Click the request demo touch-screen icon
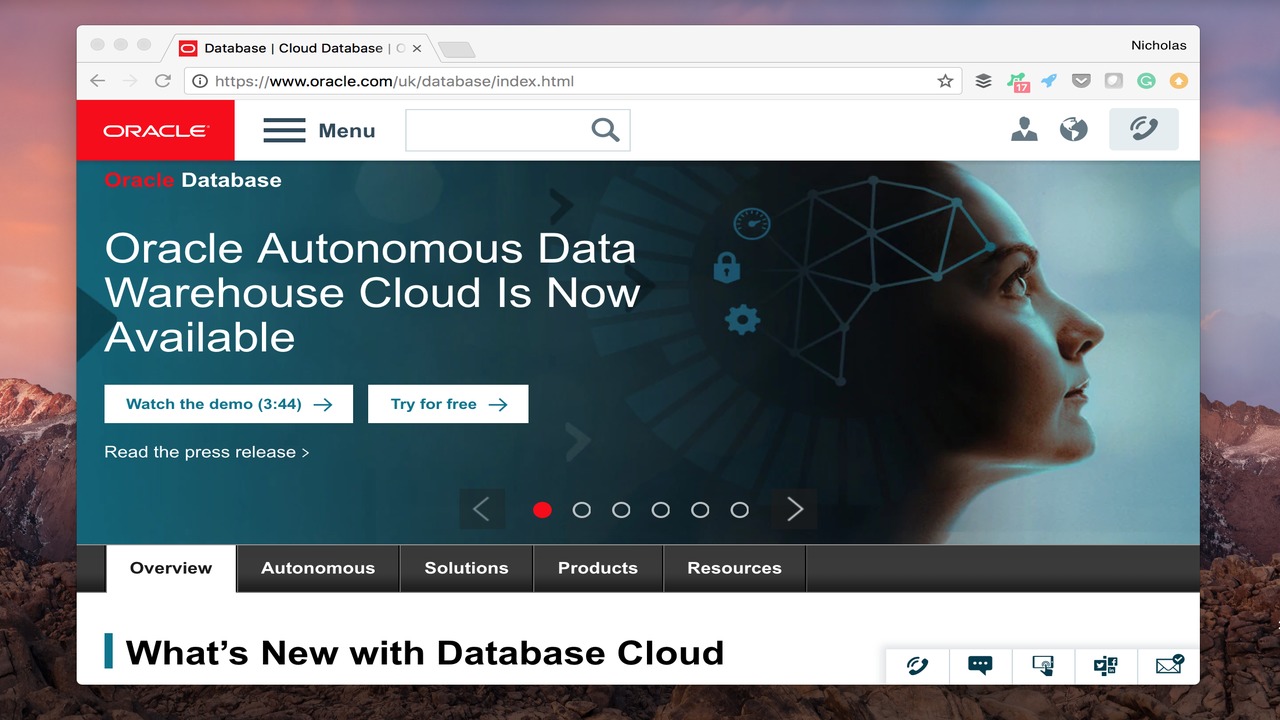Screen dimensions: 1280x720 pos(1043,665)
